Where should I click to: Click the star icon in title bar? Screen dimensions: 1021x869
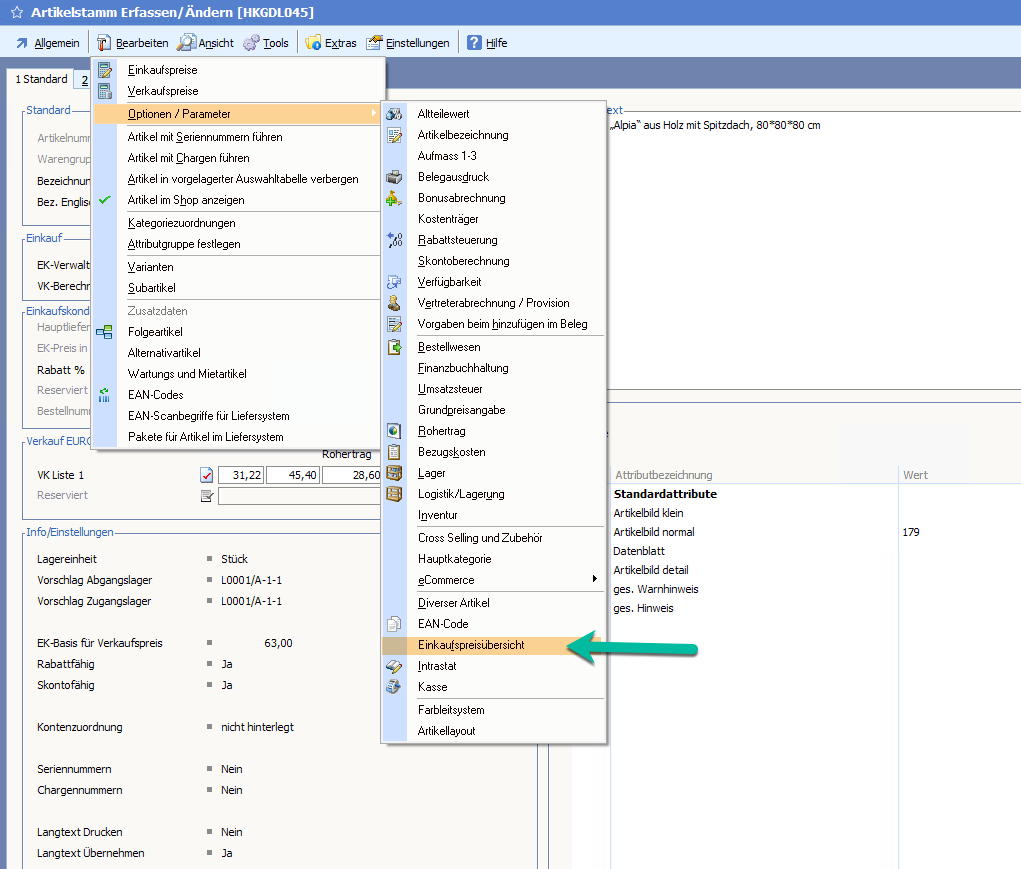tap(16, 13)
